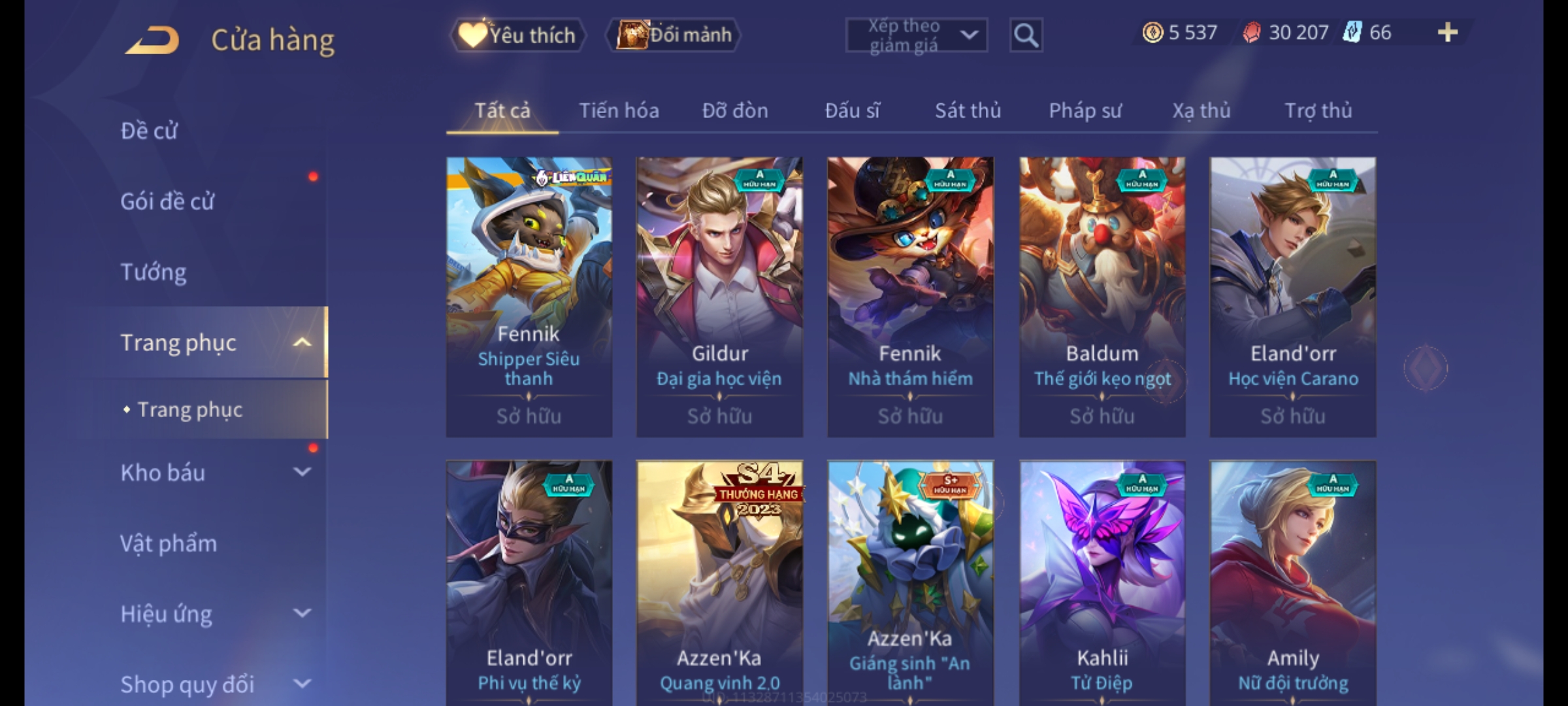Open Tướng in the sidebar

154,272
